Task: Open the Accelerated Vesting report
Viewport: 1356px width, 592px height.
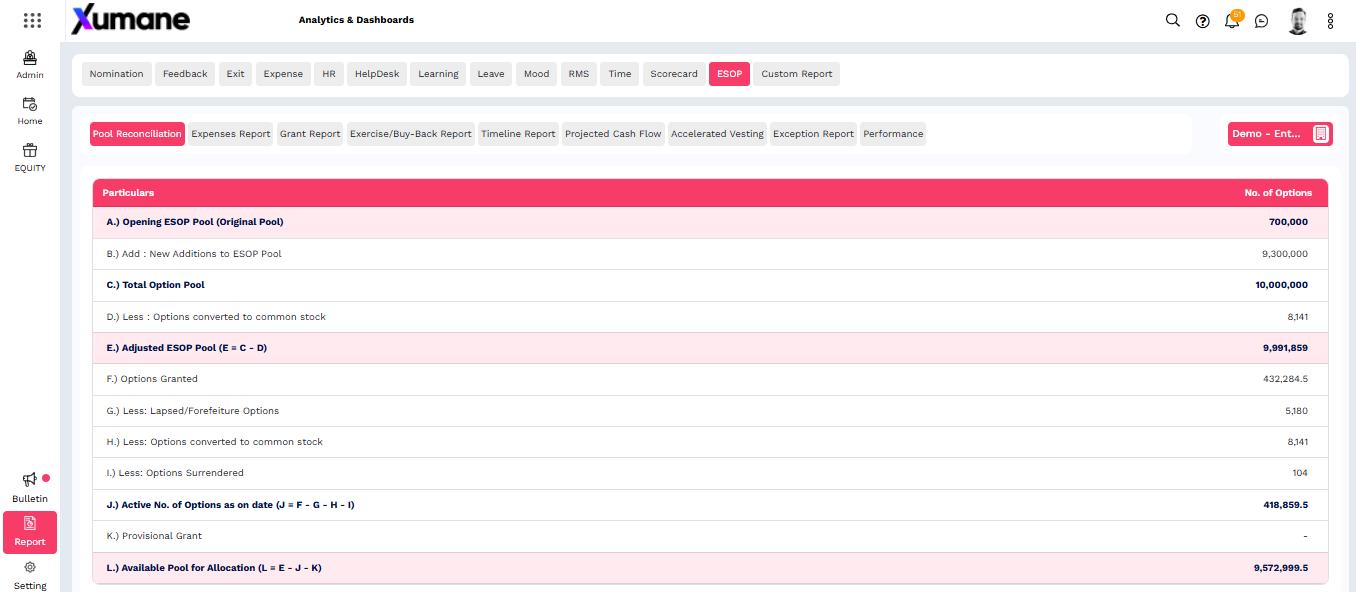Action: click(x=717, y=134)
